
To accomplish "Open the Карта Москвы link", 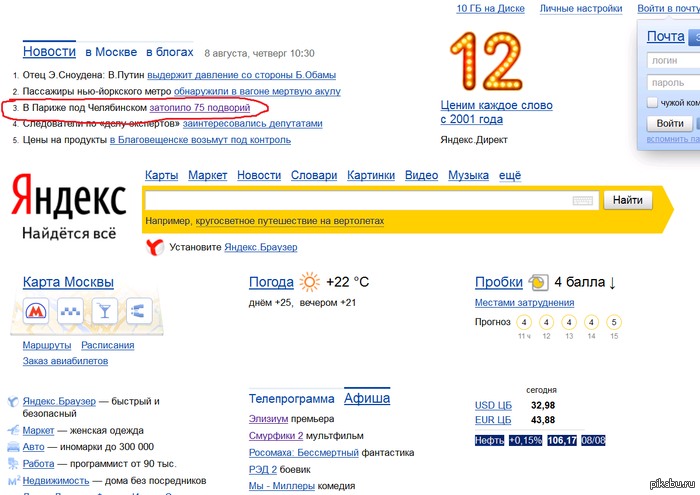I will [68, 282].
